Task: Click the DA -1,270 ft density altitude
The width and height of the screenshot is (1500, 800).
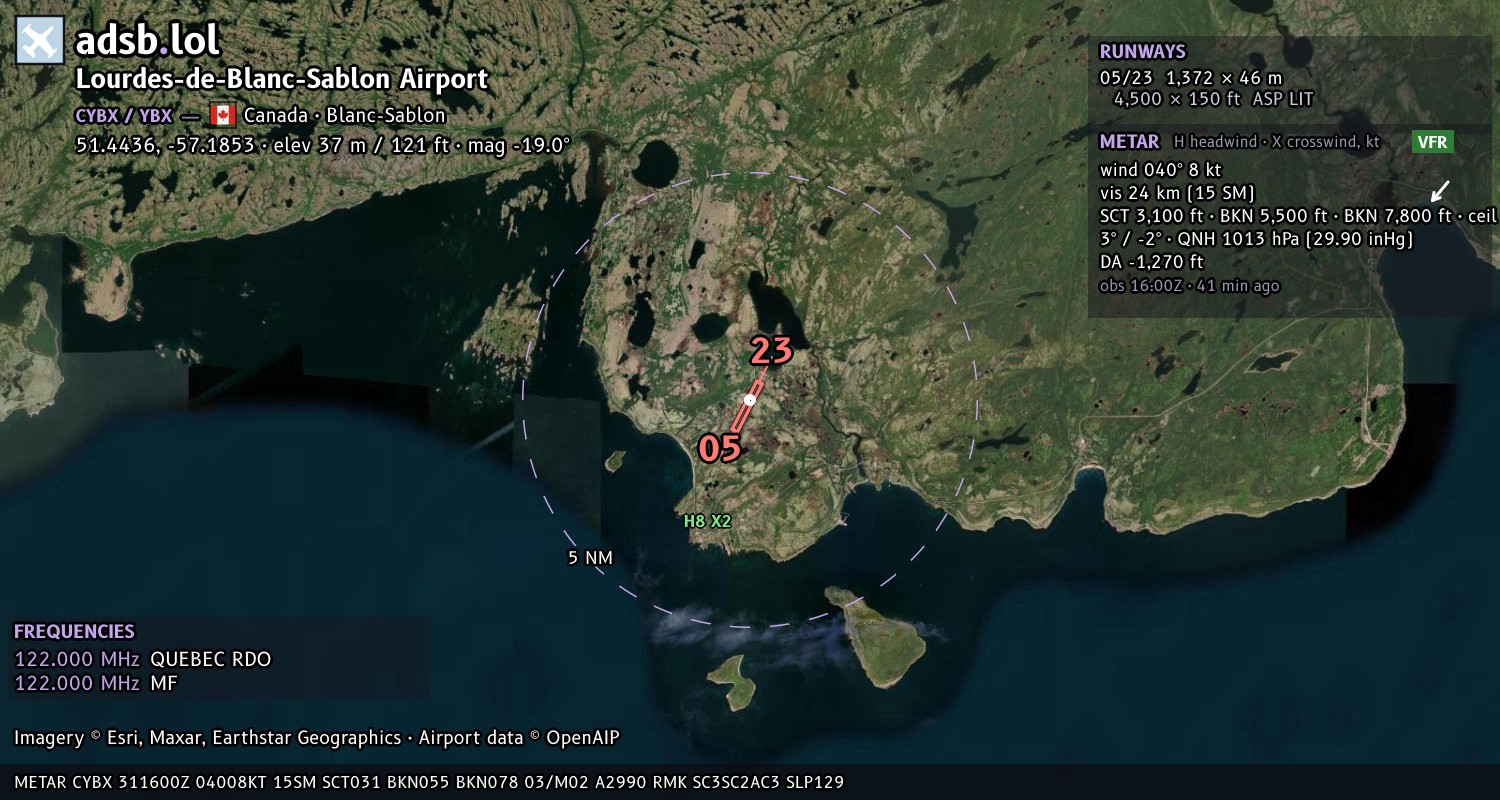Action: (x=1151, y=262)
